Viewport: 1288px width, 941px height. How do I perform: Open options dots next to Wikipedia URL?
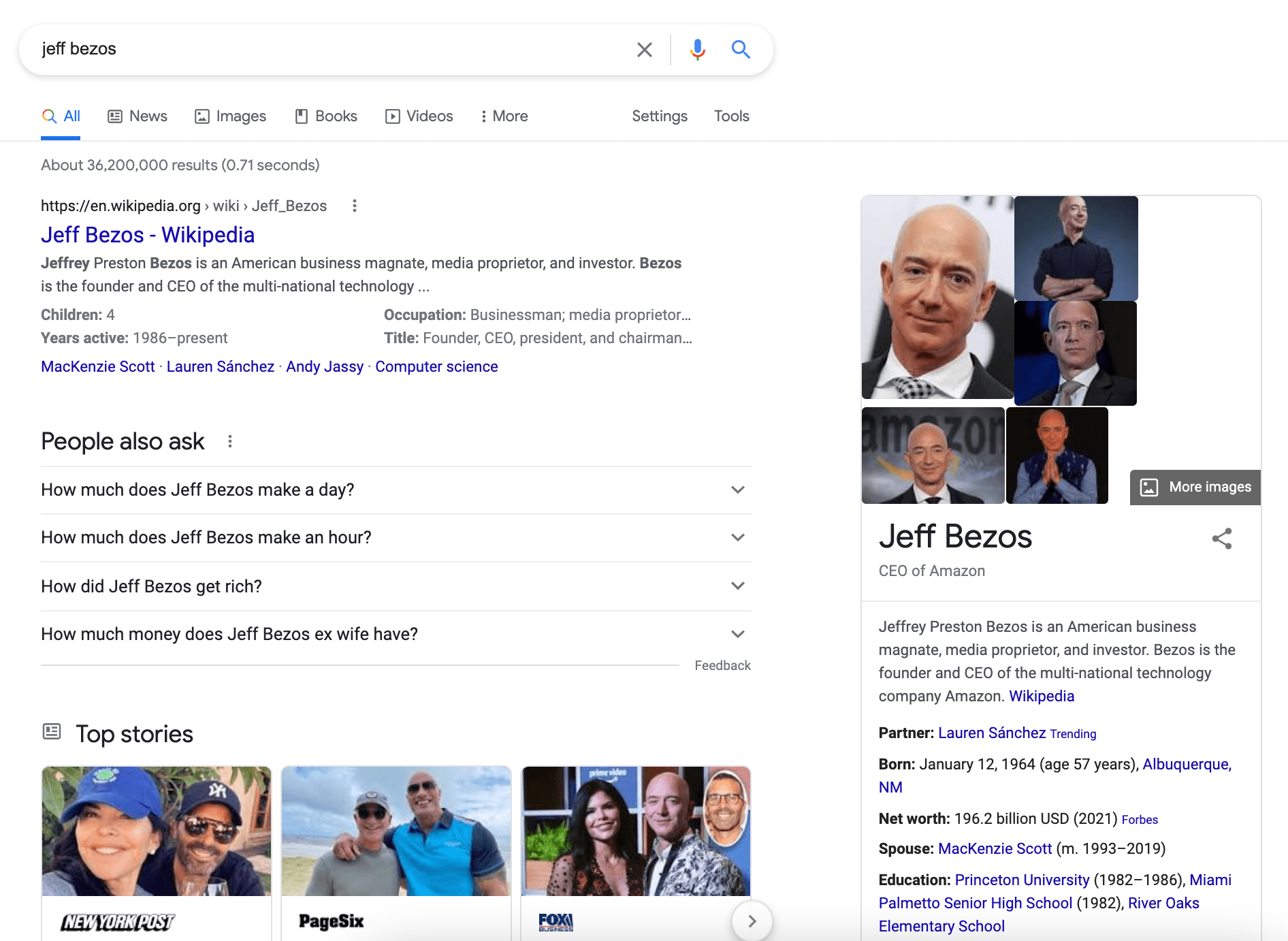coord(354,206)
